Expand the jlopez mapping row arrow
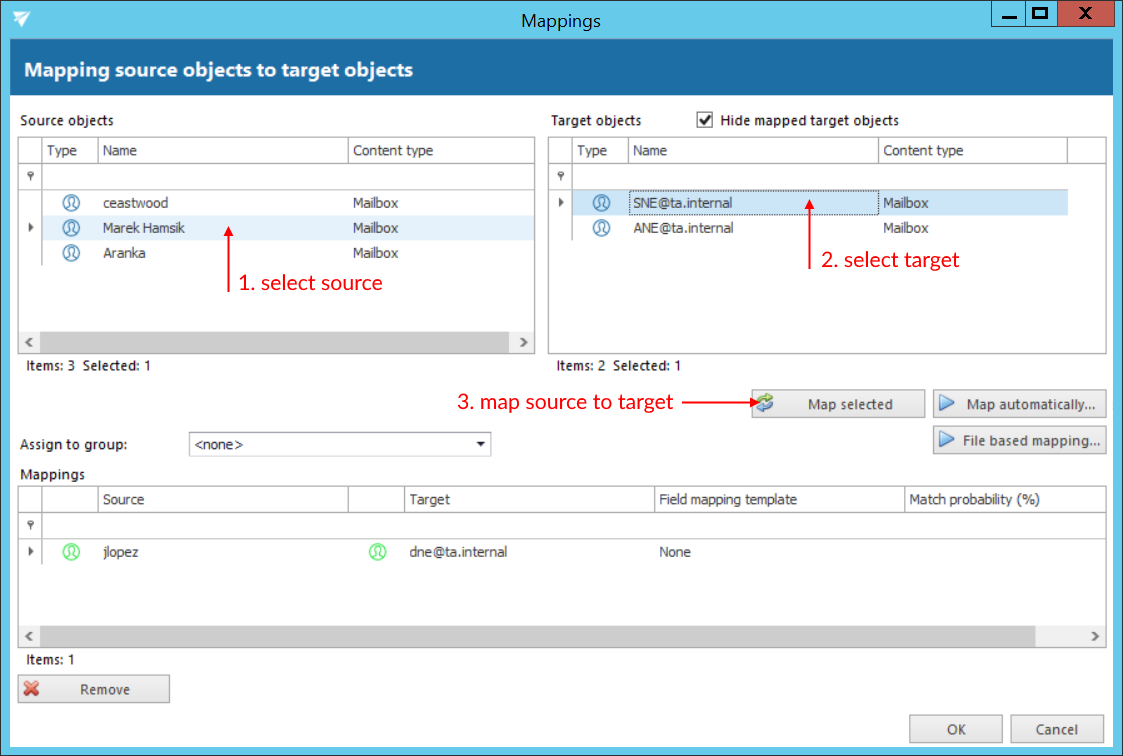This screenshot has width=1123, height=756. [30, 552]
